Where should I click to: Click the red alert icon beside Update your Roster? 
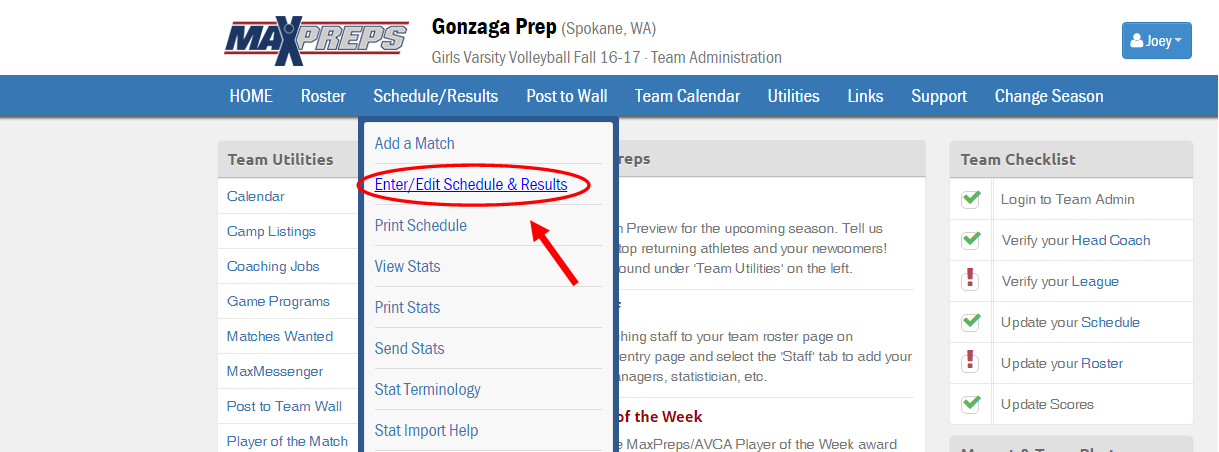click(x=970, y=363)
